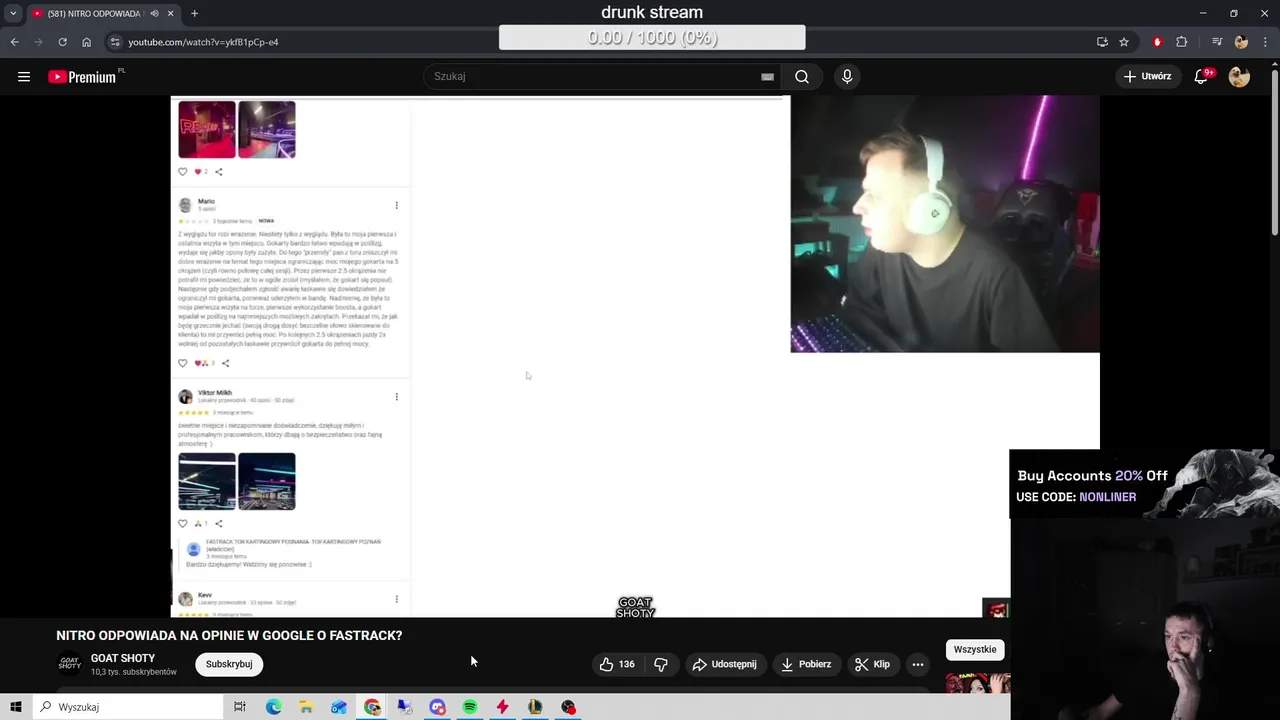This screenshot has width=1280, height=720.
Task: Open the suggested video thumbnail below Wszystkie
Action: 978,684
